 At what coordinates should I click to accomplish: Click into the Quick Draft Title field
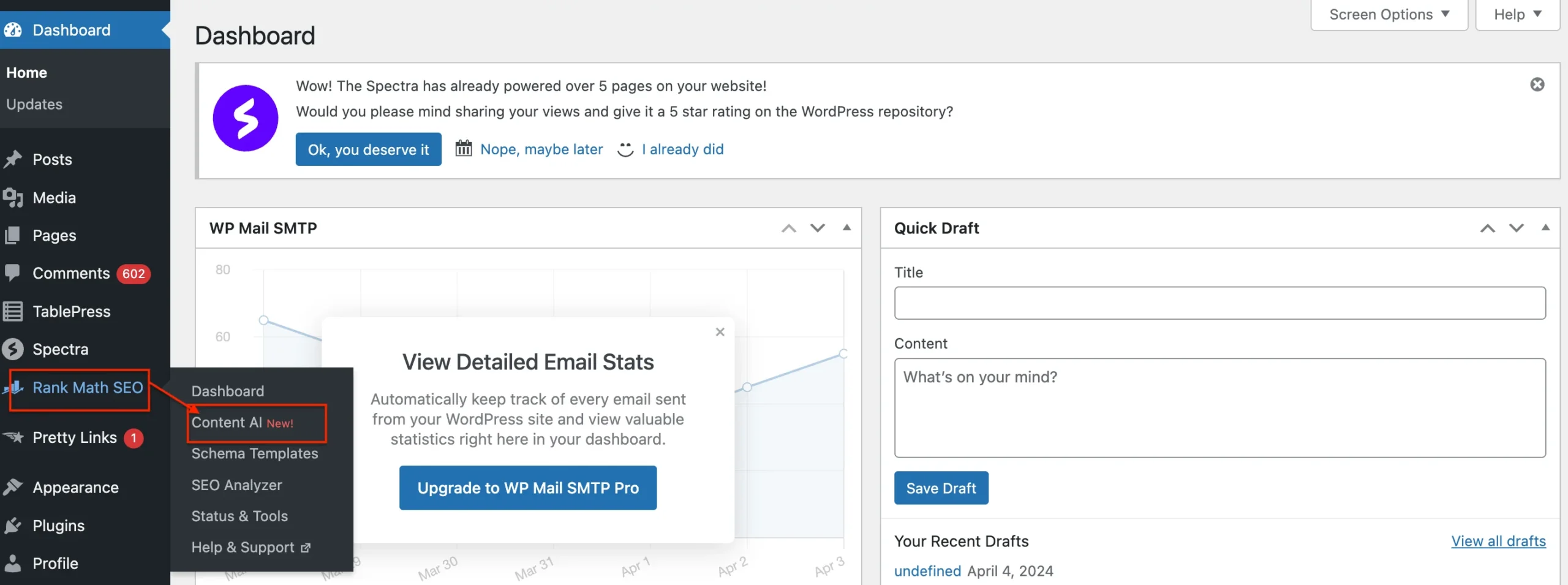click(1219, 303)
